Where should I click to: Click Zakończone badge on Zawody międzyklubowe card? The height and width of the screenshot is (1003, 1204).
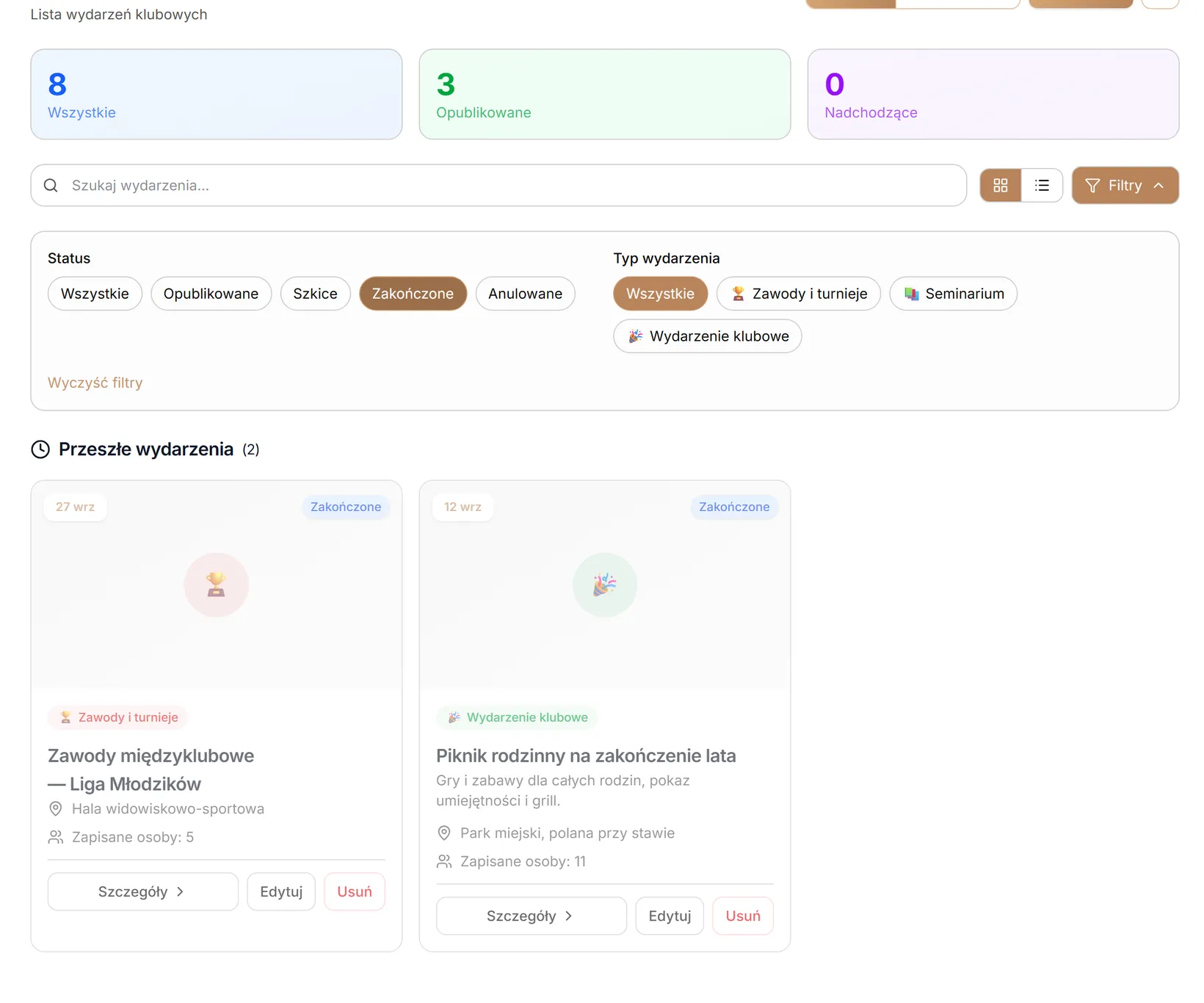[x=346, y=507]
